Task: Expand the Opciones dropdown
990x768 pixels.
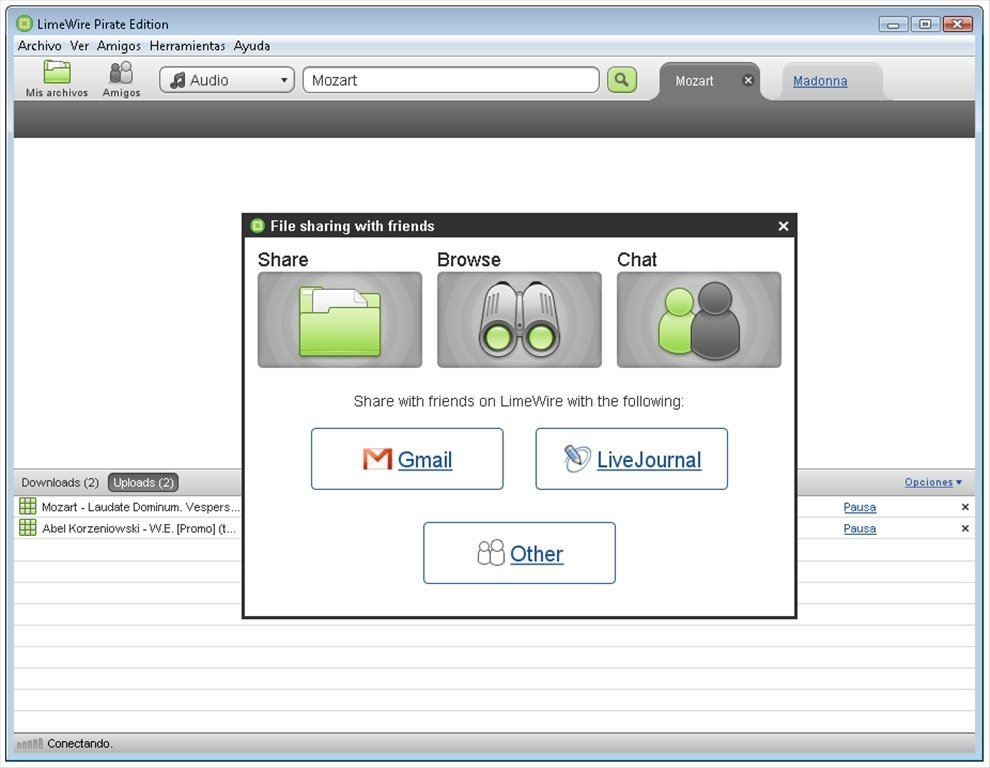Action: 933,482
